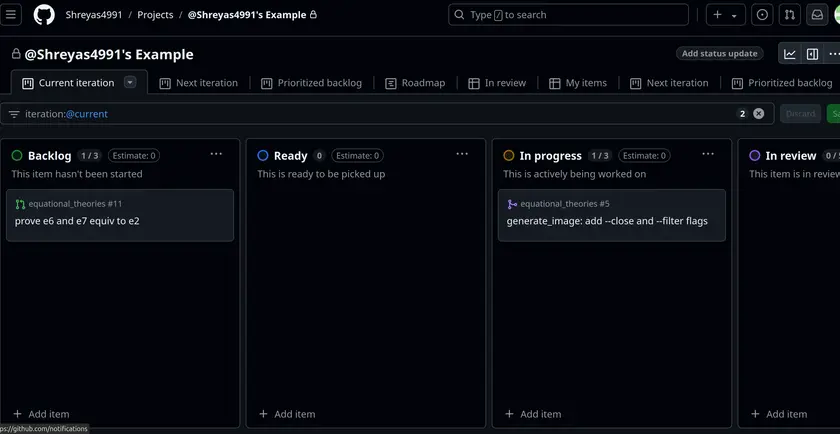Viewport: 840px width, 434px height.
Task: Click the Ready column 0 count badge
Action: click(x=319, y=156)
